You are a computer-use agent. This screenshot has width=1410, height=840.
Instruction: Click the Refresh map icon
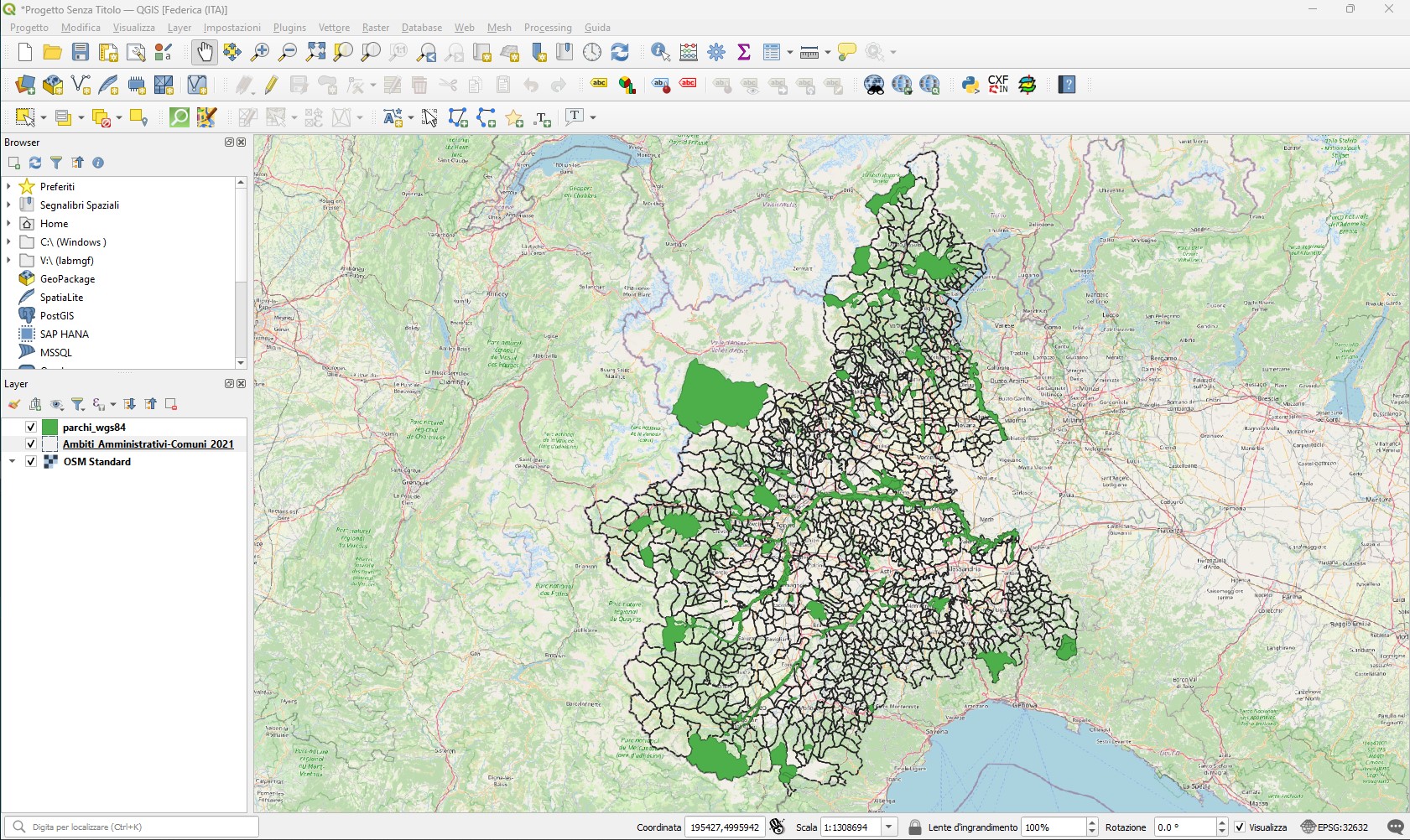pyautogui.click(x=620, y=52)
